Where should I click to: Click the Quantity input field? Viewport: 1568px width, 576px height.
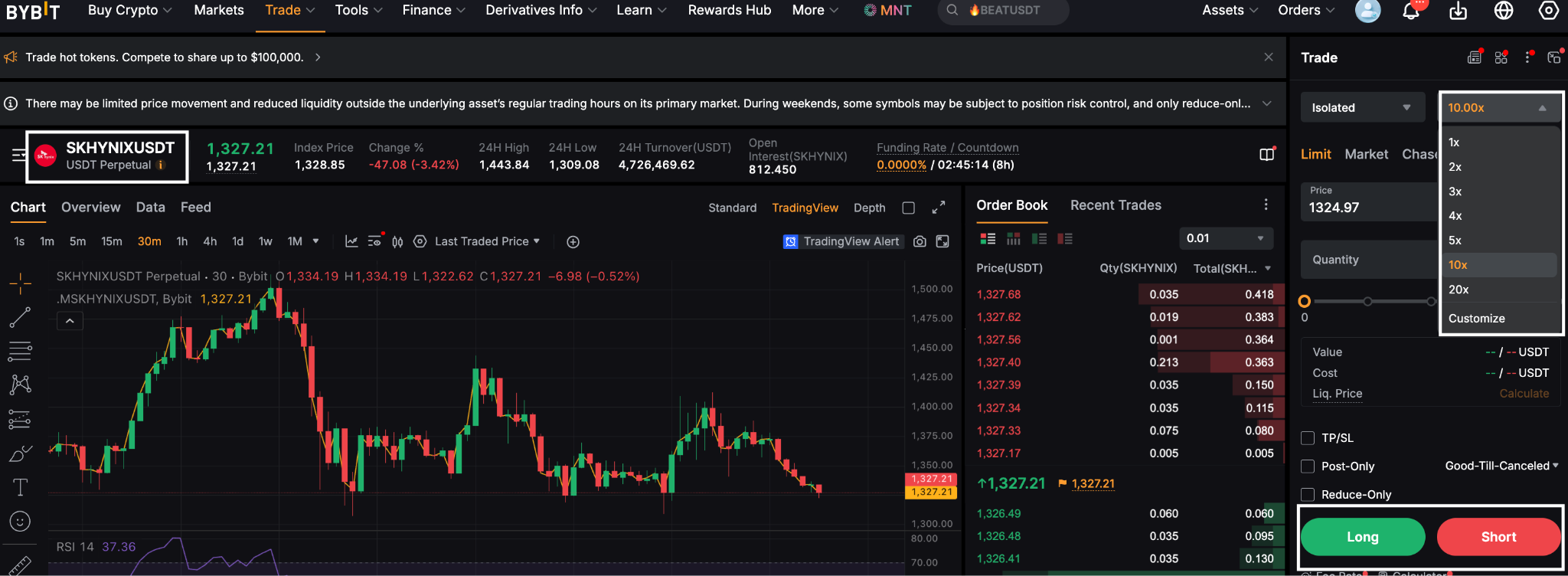[1369, 260]
